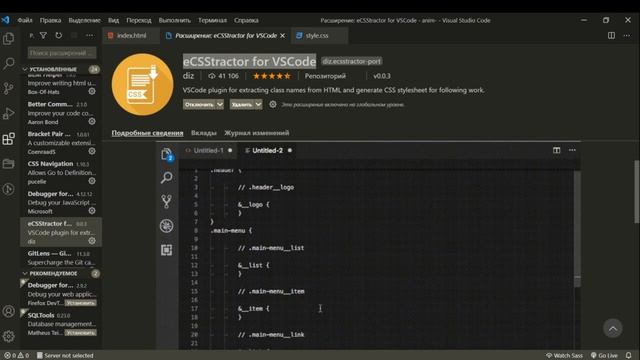Click the eCSStractor orange logo icon
Viewport: 640px width, 360px height.
142,84
